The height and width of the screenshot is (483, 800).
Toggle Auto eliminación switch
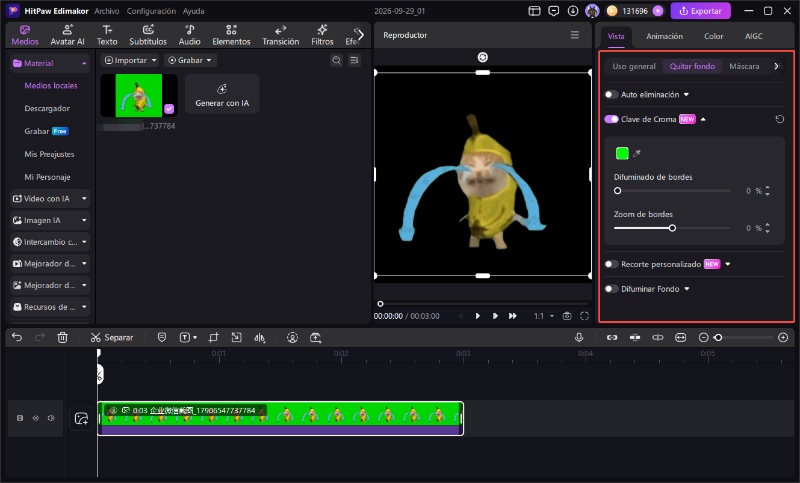click(x=611, y=94)
